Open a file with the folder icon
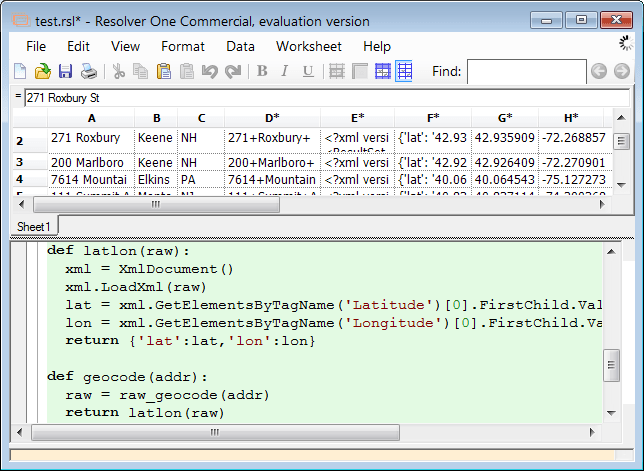Image resolution: width=644 pixels, height=471 pixels. click(x=43, y=71)
